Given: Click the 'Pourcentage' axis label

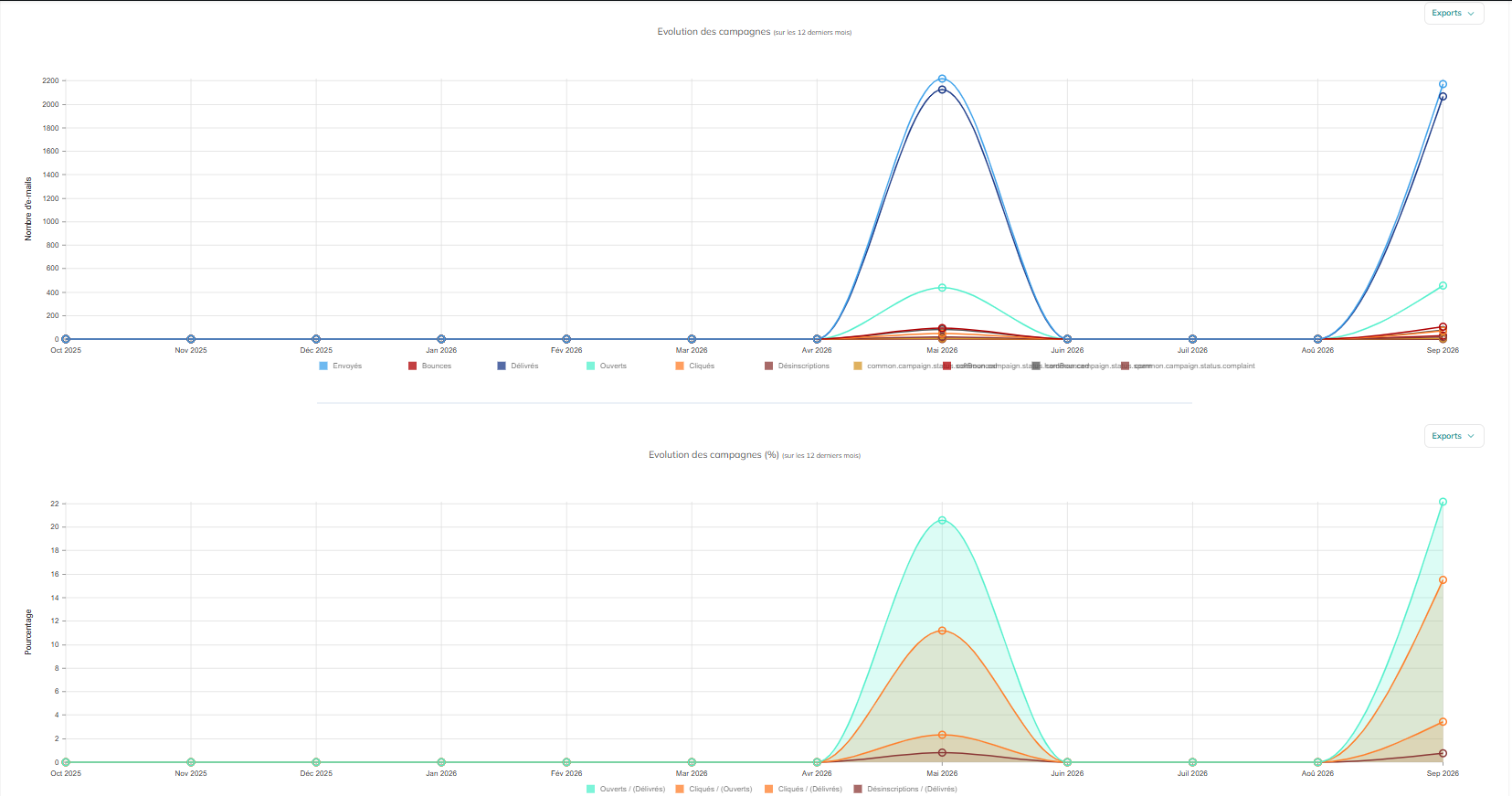Looking at the screenshot, I should (28, 632).
